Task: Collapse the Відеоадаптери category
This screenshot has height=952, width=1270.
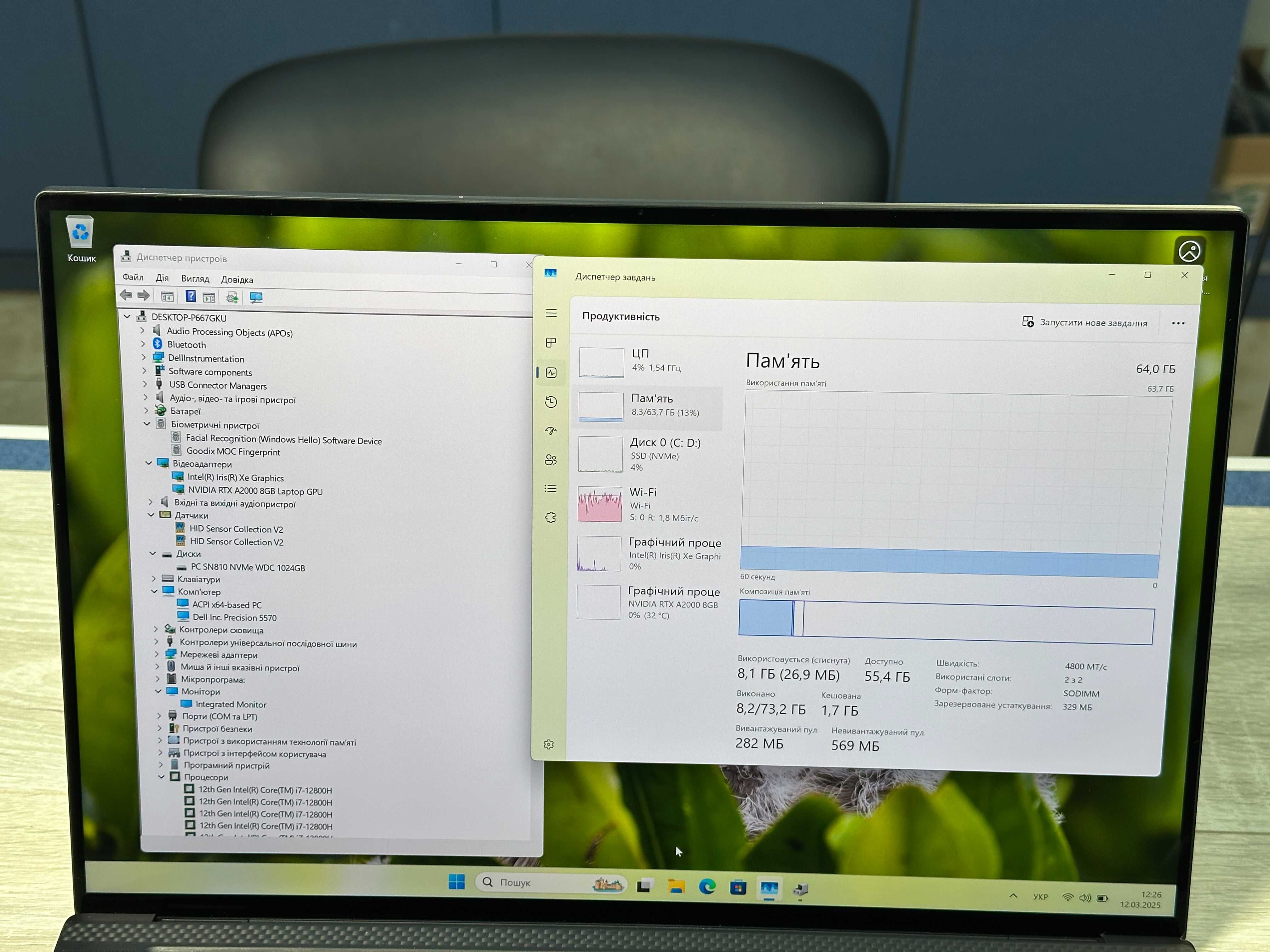Action: point(149,462)
